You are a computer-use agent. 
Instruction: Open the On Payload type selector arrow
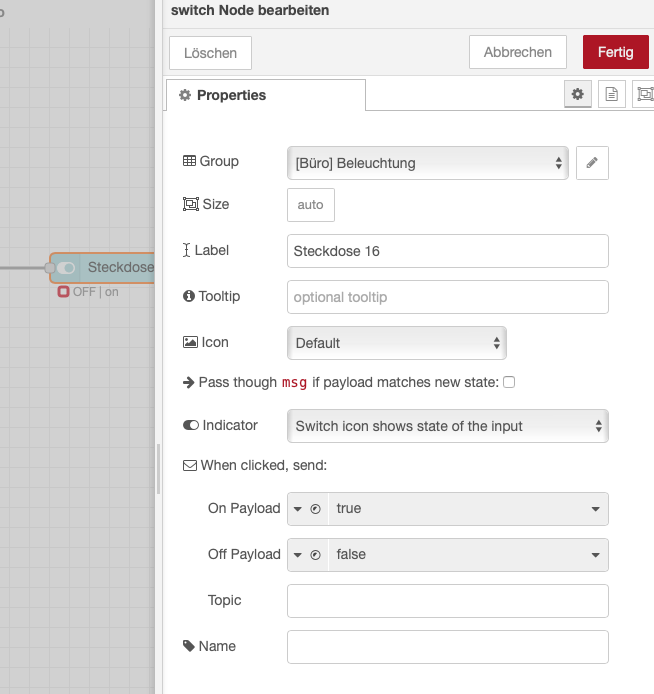297,509
